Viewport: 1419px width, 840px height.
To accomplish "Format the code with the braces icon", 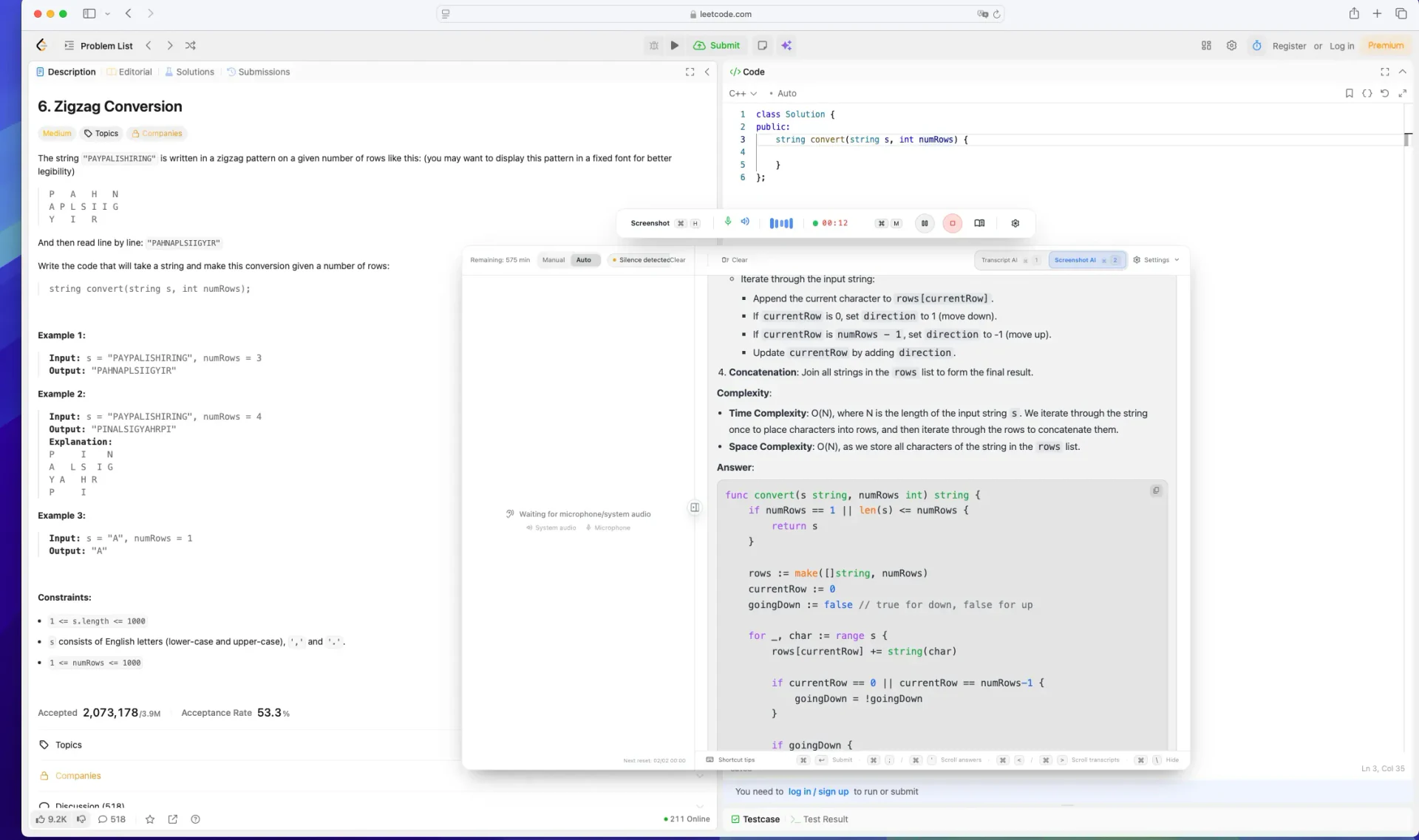I will coord(1367,93).
